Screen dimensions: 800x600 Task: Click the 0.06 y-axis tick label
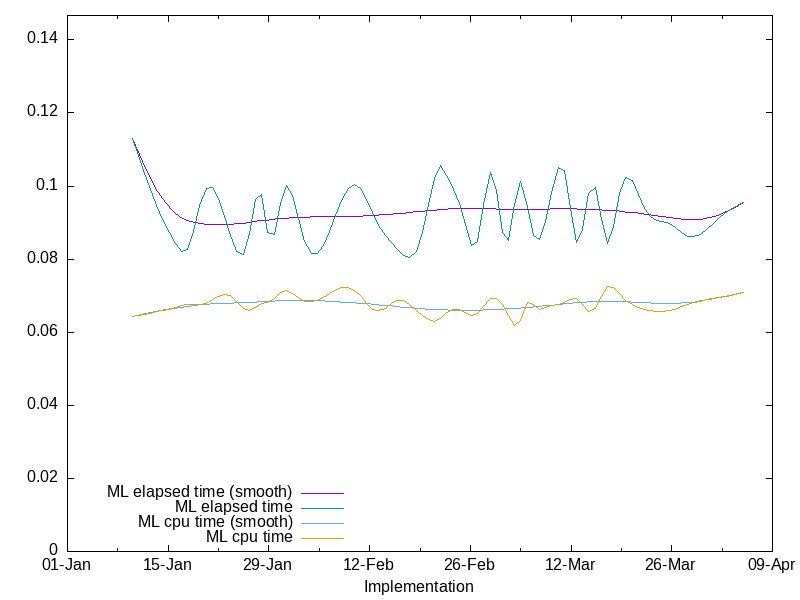point(40,332)
